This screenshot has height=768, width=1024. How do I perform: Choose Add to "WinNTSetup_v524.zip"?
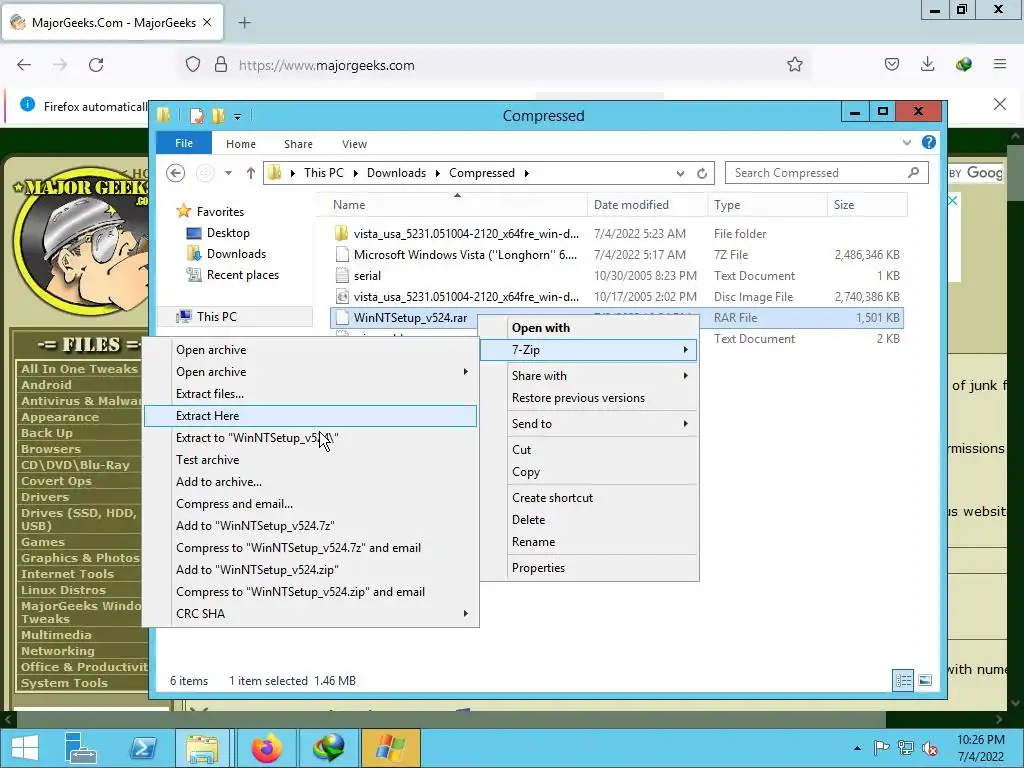pyautogui.click(x=310, y=570)
